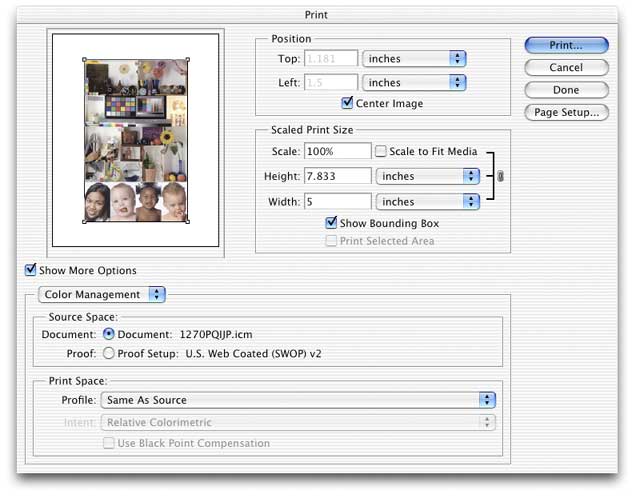Click the Scale input field
This screenshot has width=636, height=498.
[x=337, y=151]
